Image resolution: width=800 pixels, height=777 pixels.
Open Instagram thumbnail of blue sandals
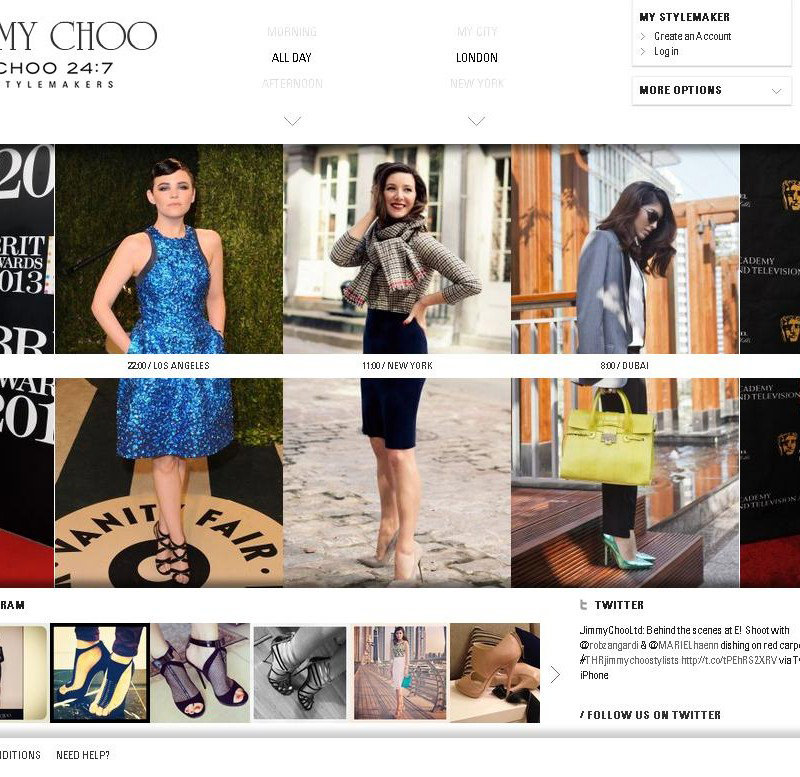(100, 672)
